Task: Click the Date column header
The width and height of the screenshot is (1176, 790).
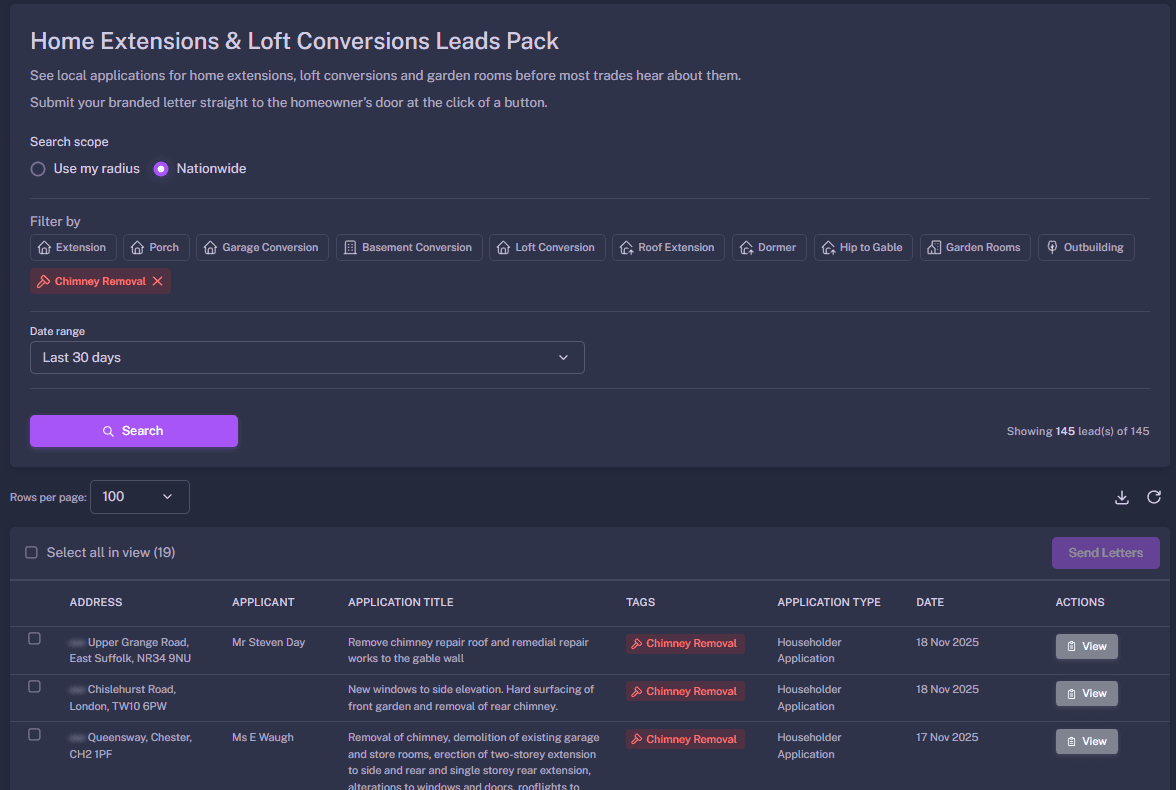Action: click(929, 602)
